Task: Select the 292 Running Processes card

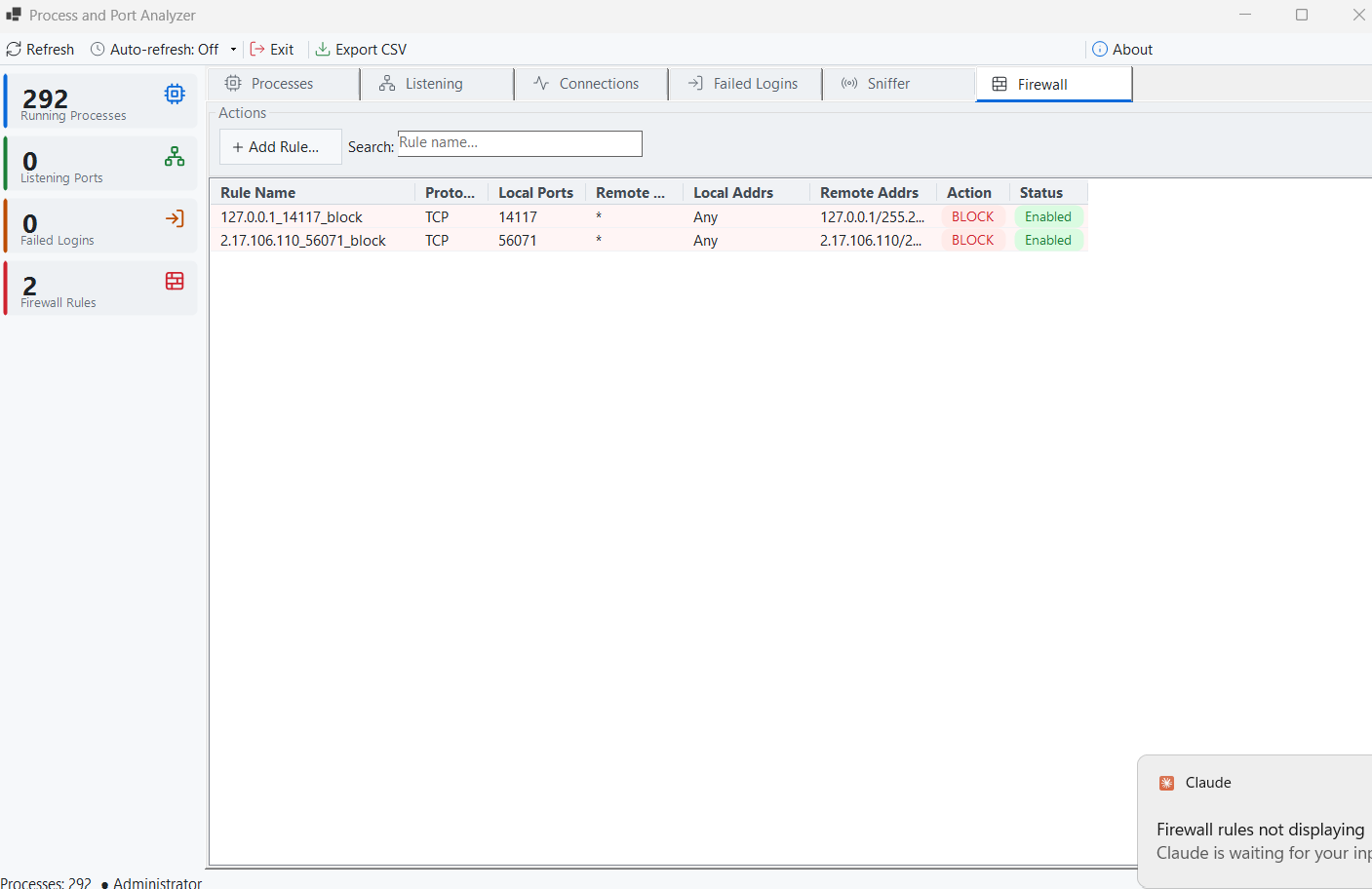Action: (x=100, y=101)
